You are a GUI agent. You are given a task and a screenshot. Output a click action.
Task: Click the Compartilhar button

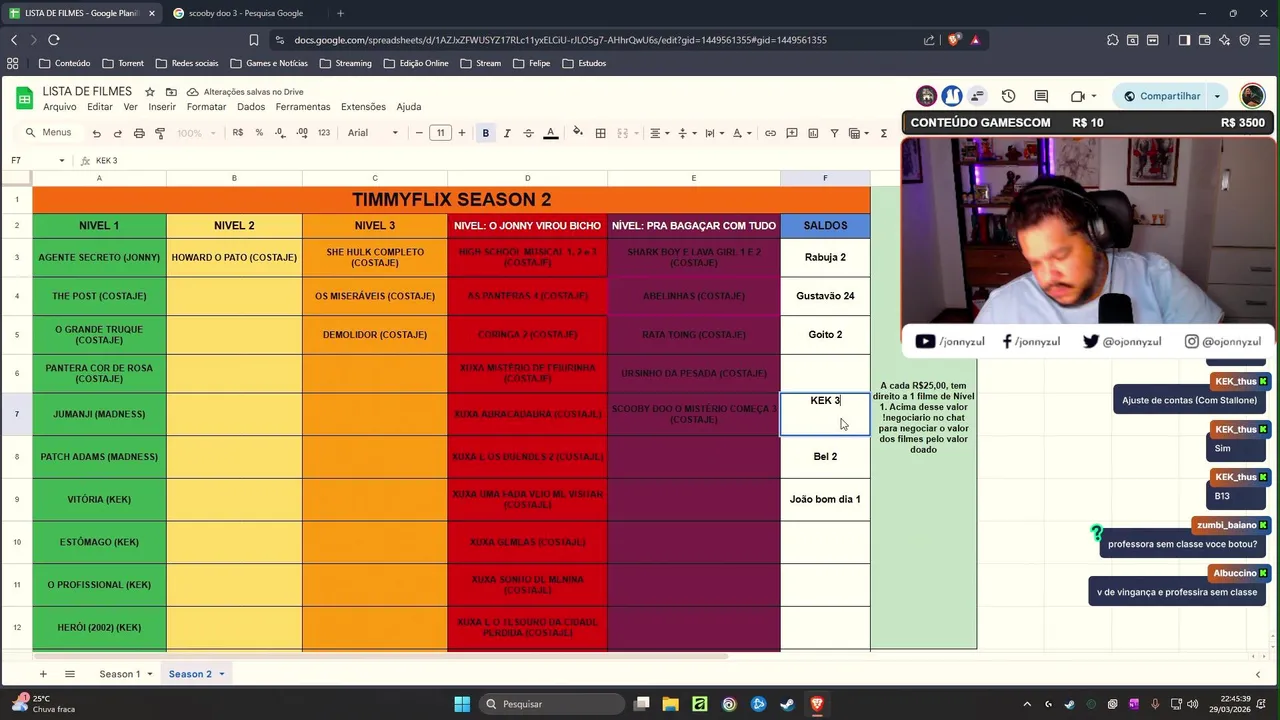coord(1161,96)
